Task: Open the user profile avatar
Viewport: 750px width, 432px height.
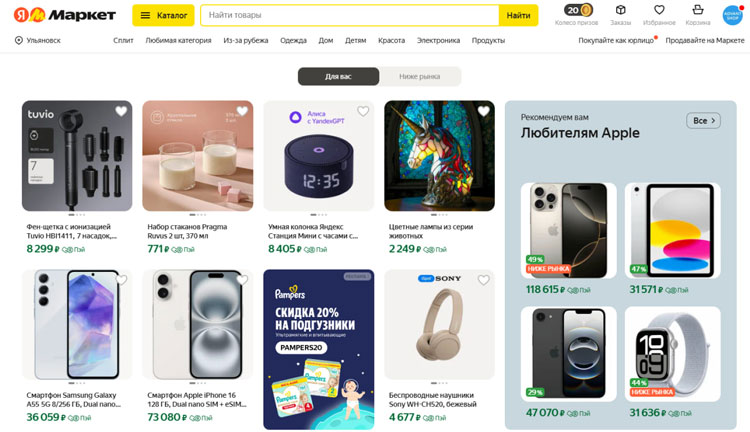Action: click(732, 15)
